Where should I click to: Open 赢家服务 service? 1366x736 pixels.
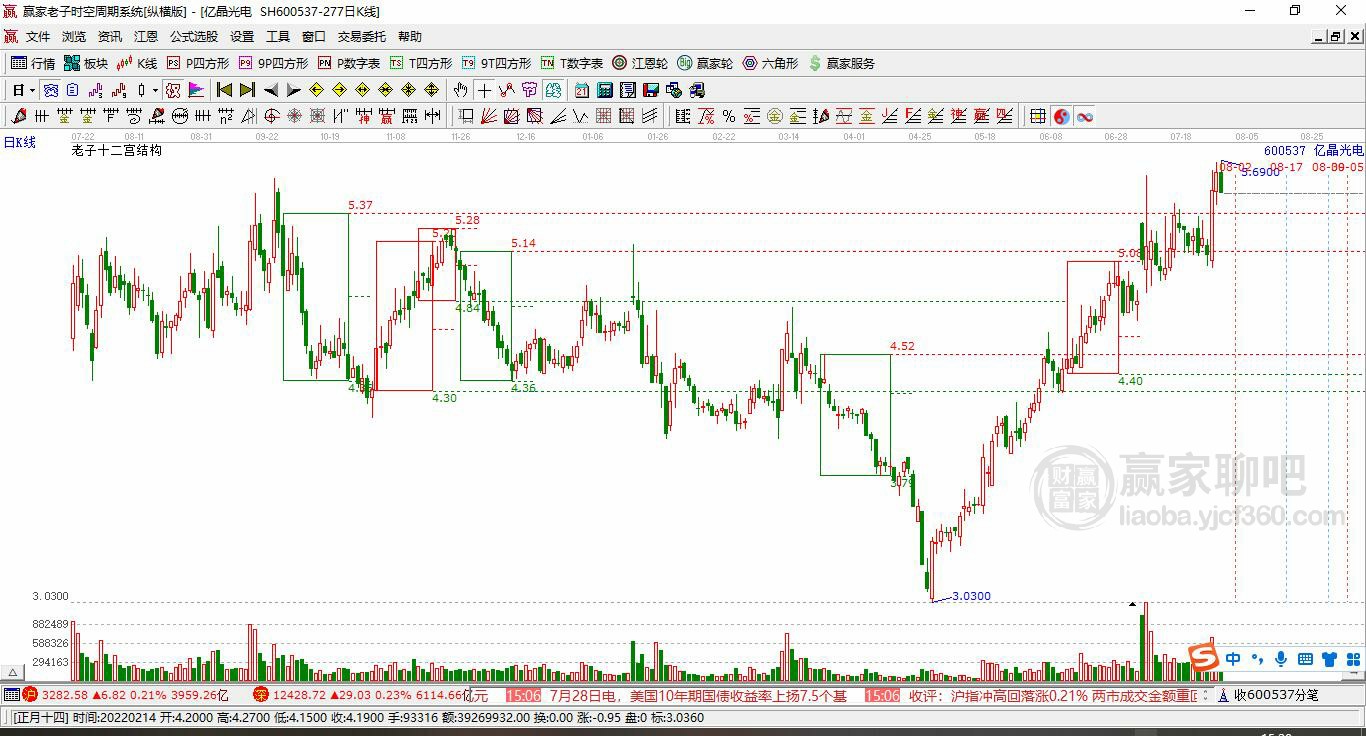coord(841,63)
